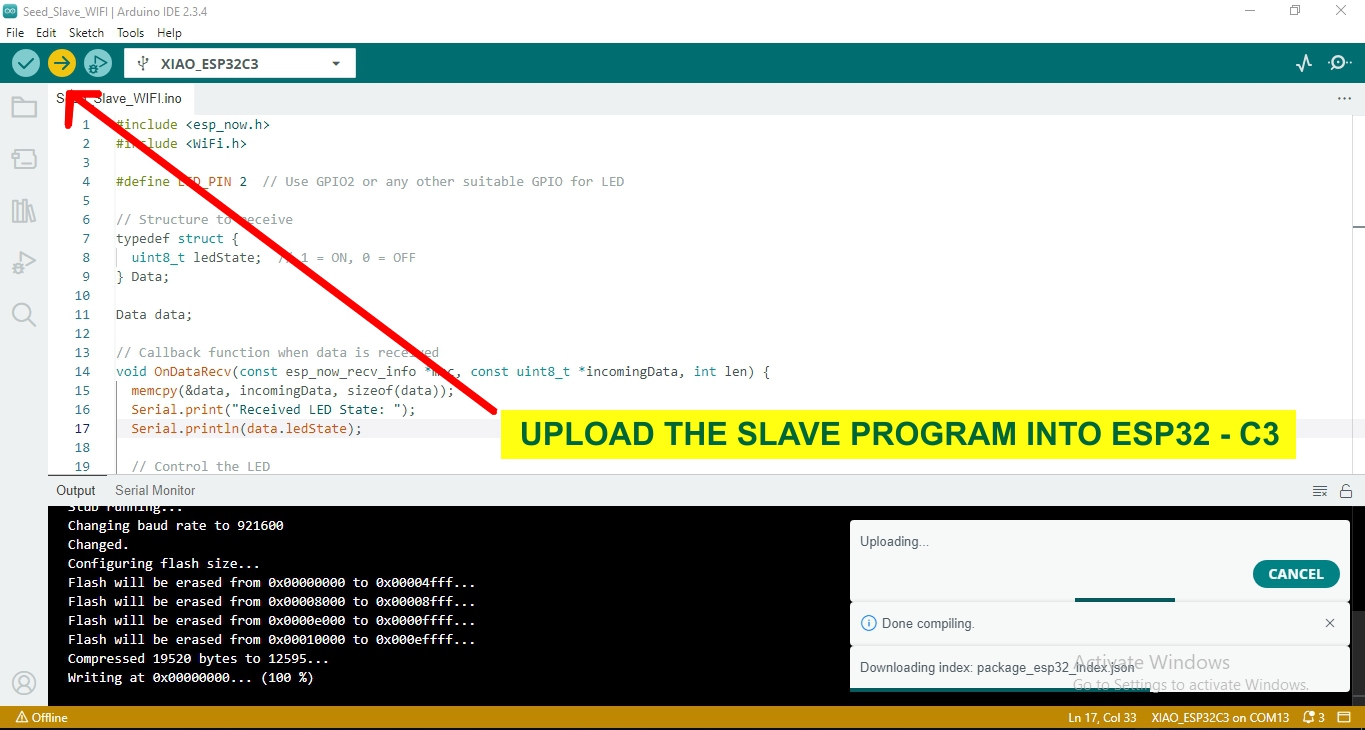Click the Ln 17, Col 33 cursor position
Viewport: 1365px width, 730px height.
[1102, 718]
